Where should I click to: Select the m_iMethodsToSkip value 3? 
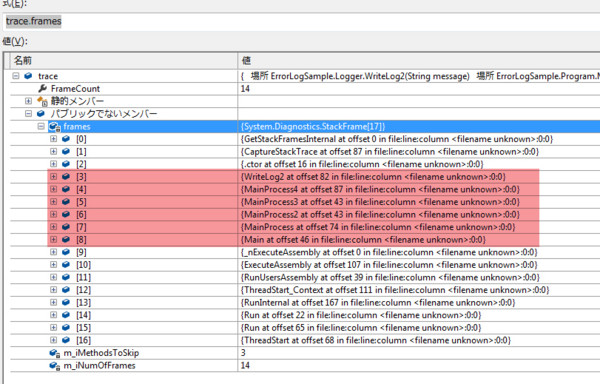(243, 353)
